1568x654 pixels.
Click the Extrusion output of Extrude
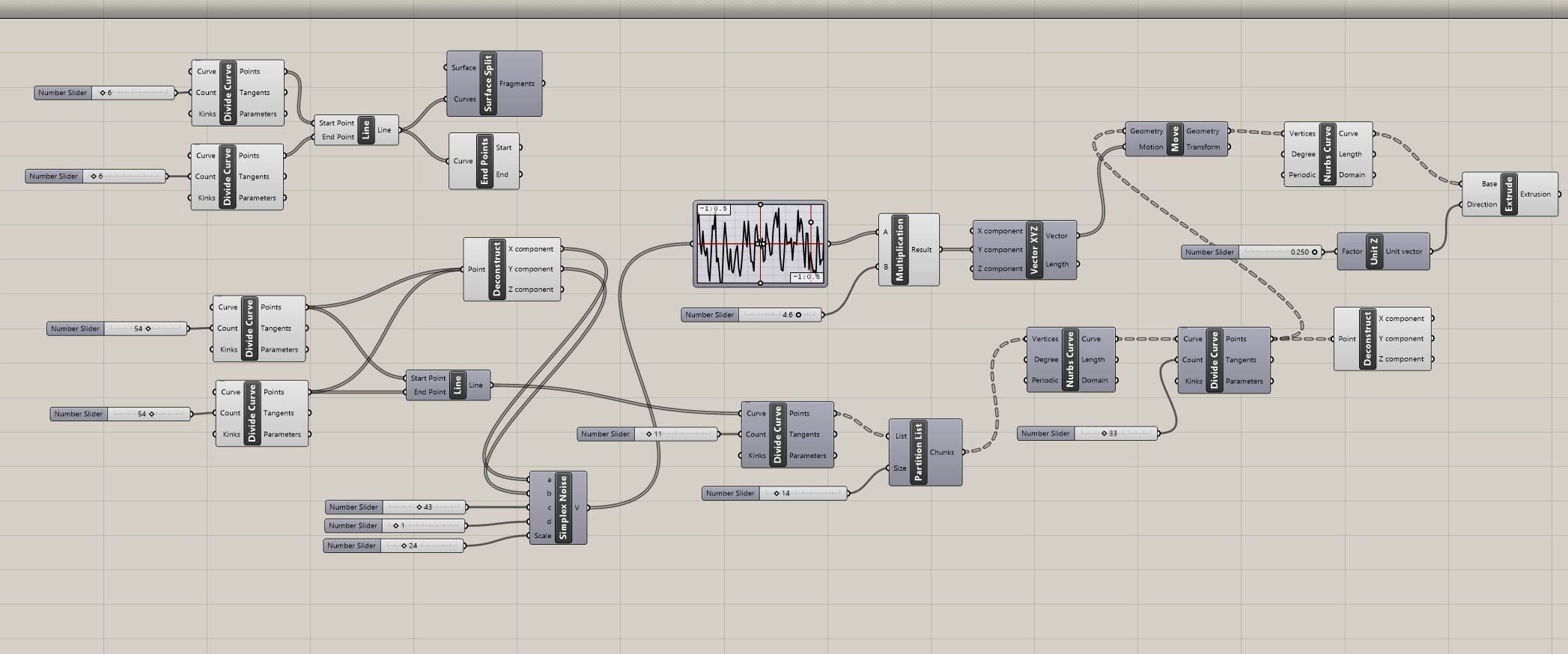pos(1535,195)
